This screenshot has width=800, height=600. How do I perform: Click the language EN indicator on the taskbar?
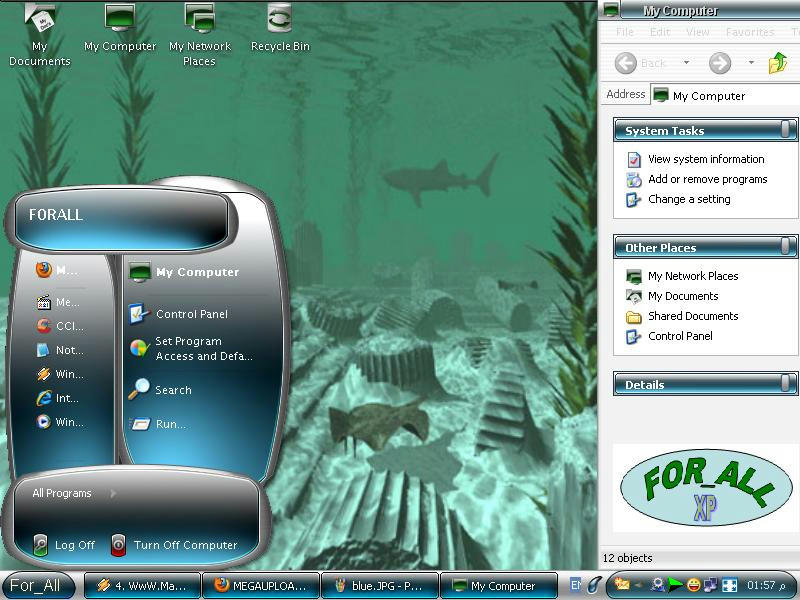coord(575,585)
